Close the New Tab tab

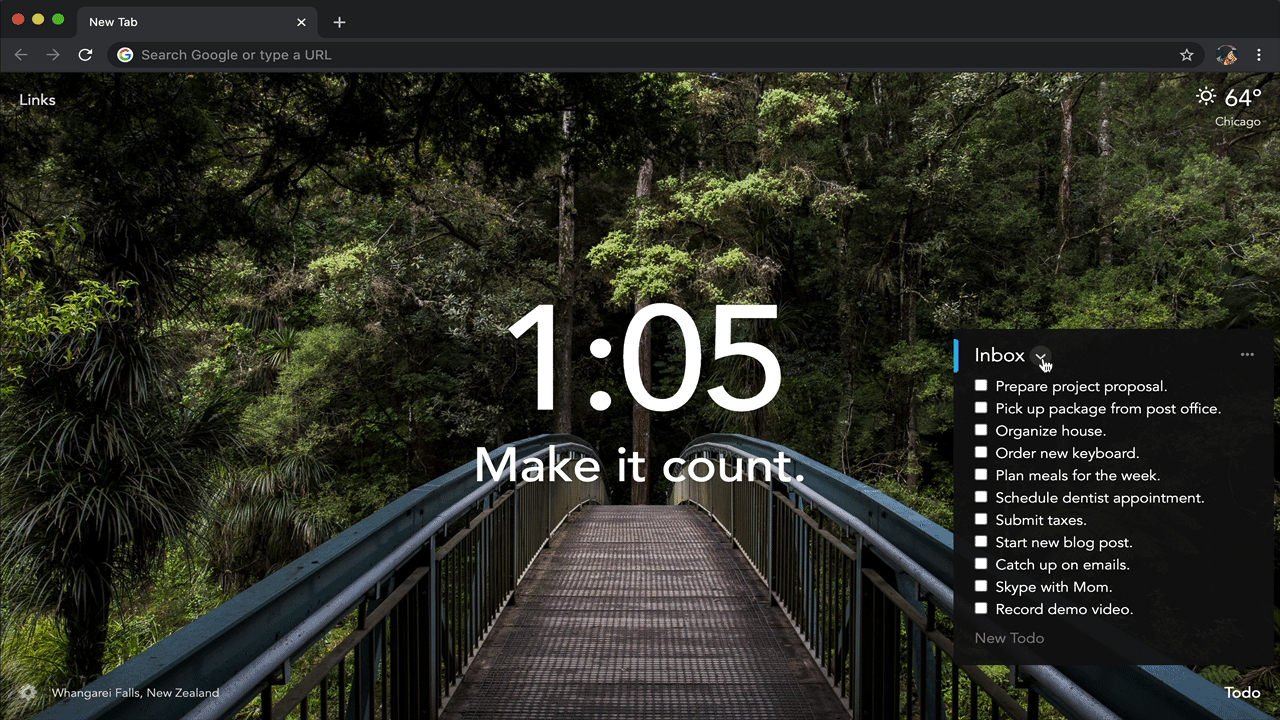point(301,22)
